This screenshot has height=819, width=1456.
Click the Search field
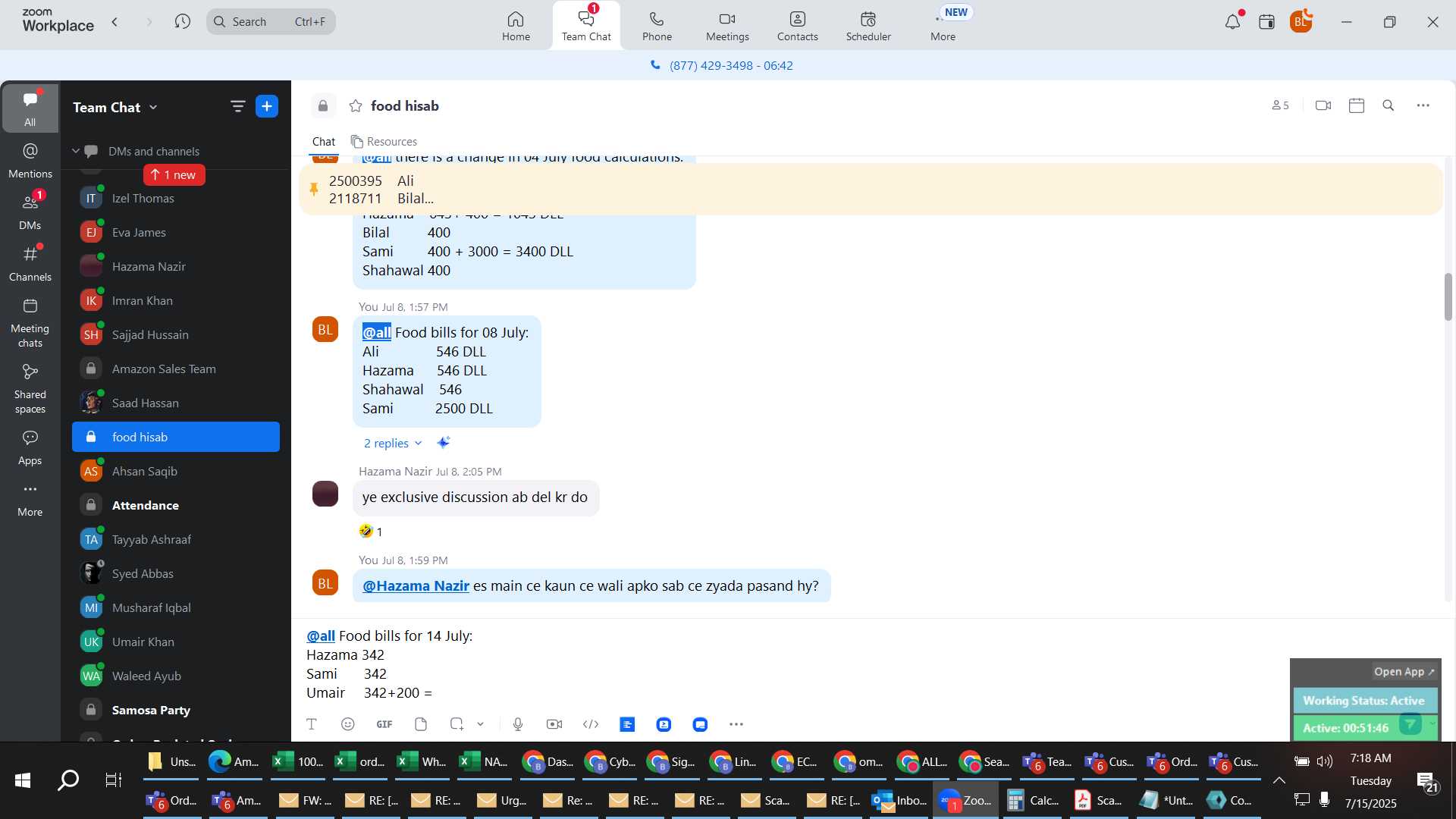[x=271, y=21]
